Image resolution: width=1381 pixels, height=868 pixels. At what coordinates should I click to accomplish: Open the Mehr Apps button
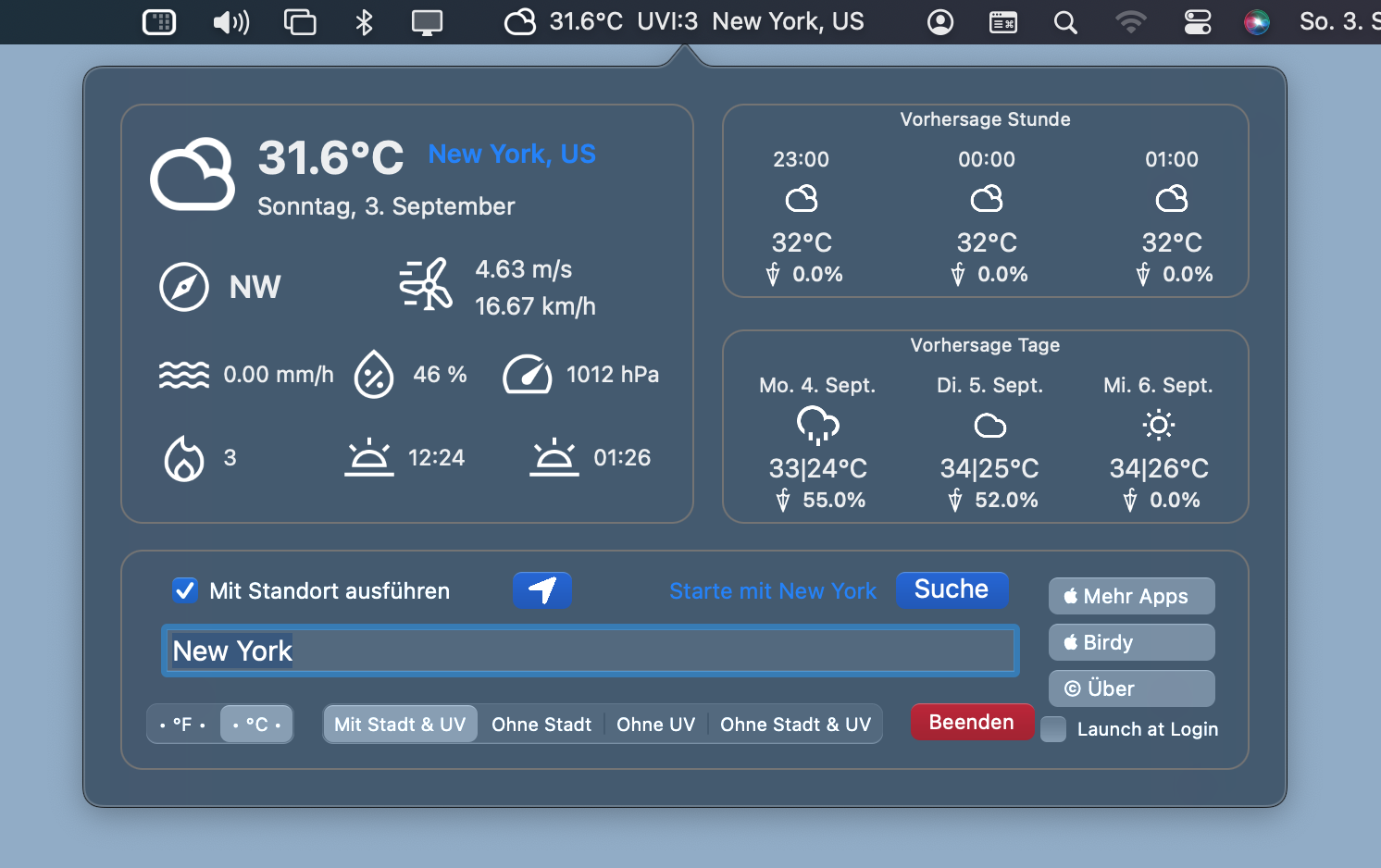point(1131,596)
